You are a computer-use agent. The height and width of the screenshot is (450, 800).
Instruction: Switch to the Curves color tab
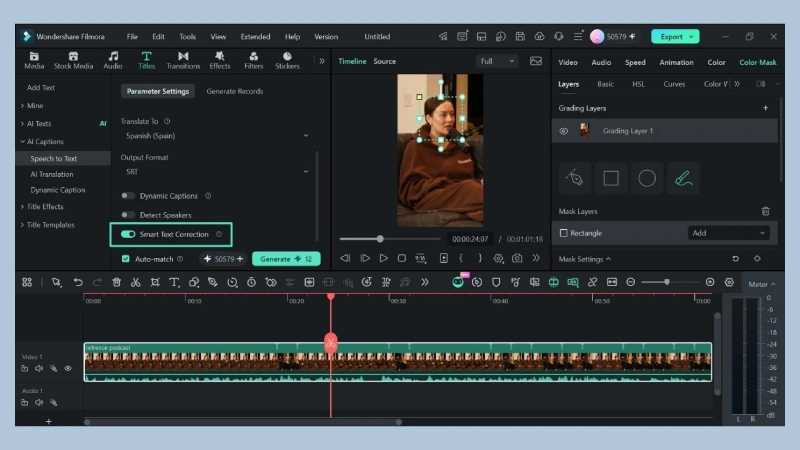pos(674,84)
